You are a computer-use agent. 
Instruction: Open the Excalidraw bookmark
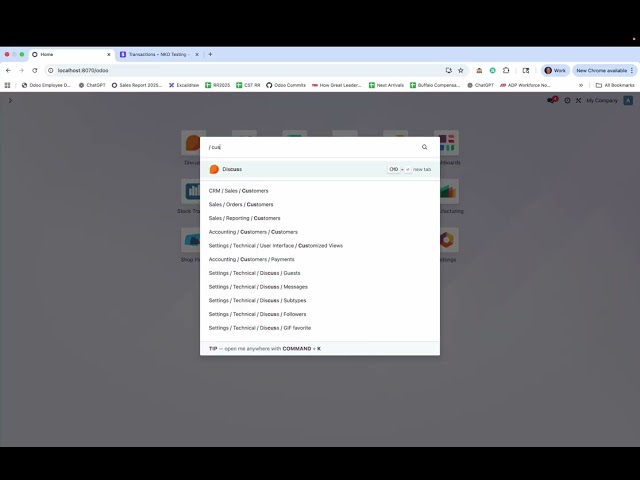184,85
